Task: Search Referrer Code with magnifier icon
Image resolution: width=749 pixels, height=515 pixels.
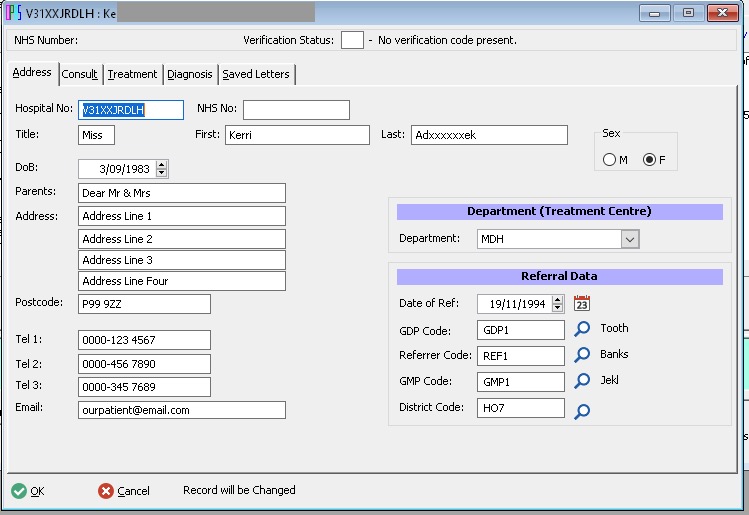Action: tap(582, 355)
